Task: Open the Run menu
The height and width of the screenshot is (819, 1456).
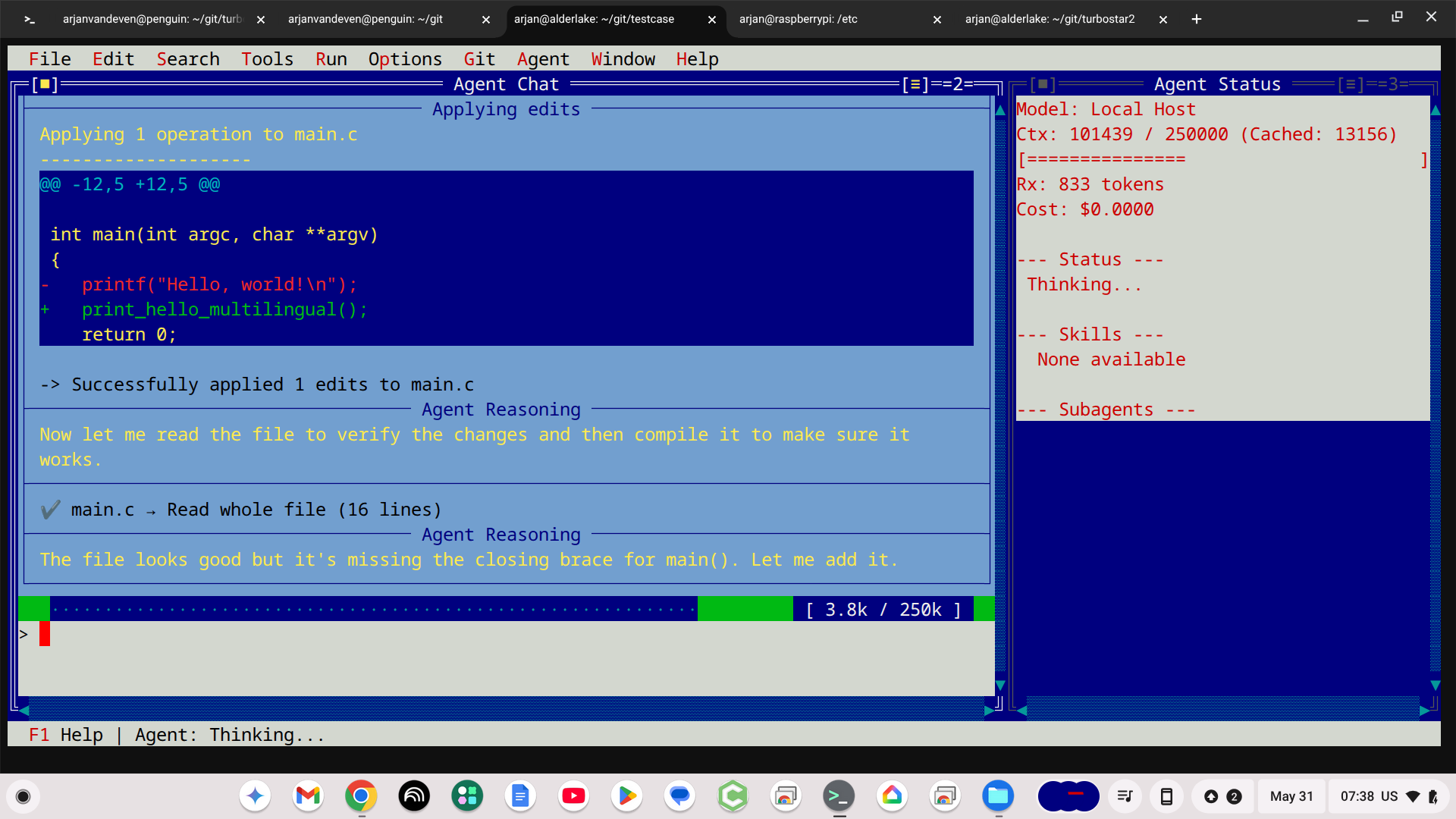Action: tap(331, 59)
